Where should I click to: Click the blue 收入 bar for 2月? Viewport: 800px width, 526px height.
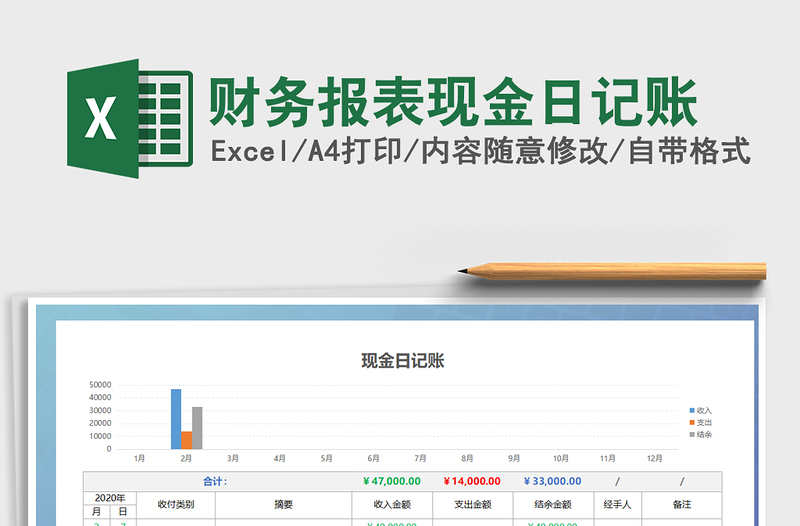(x=176, y=419)
